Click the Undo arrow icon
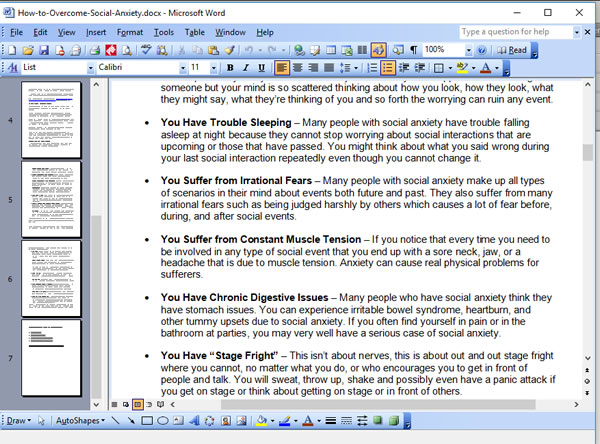The image size is (600, 444). [249, 50]
